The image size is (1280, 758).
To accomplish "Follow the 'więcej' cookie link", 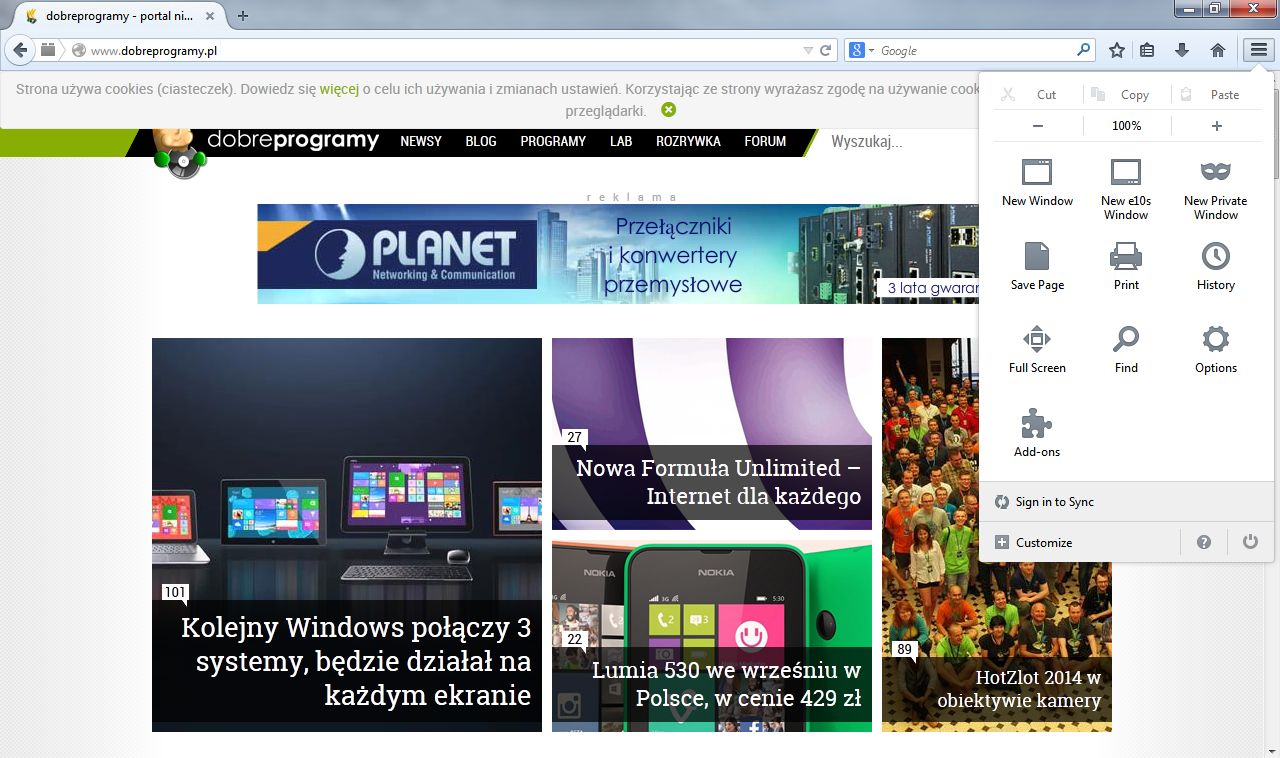I will 339,89.
